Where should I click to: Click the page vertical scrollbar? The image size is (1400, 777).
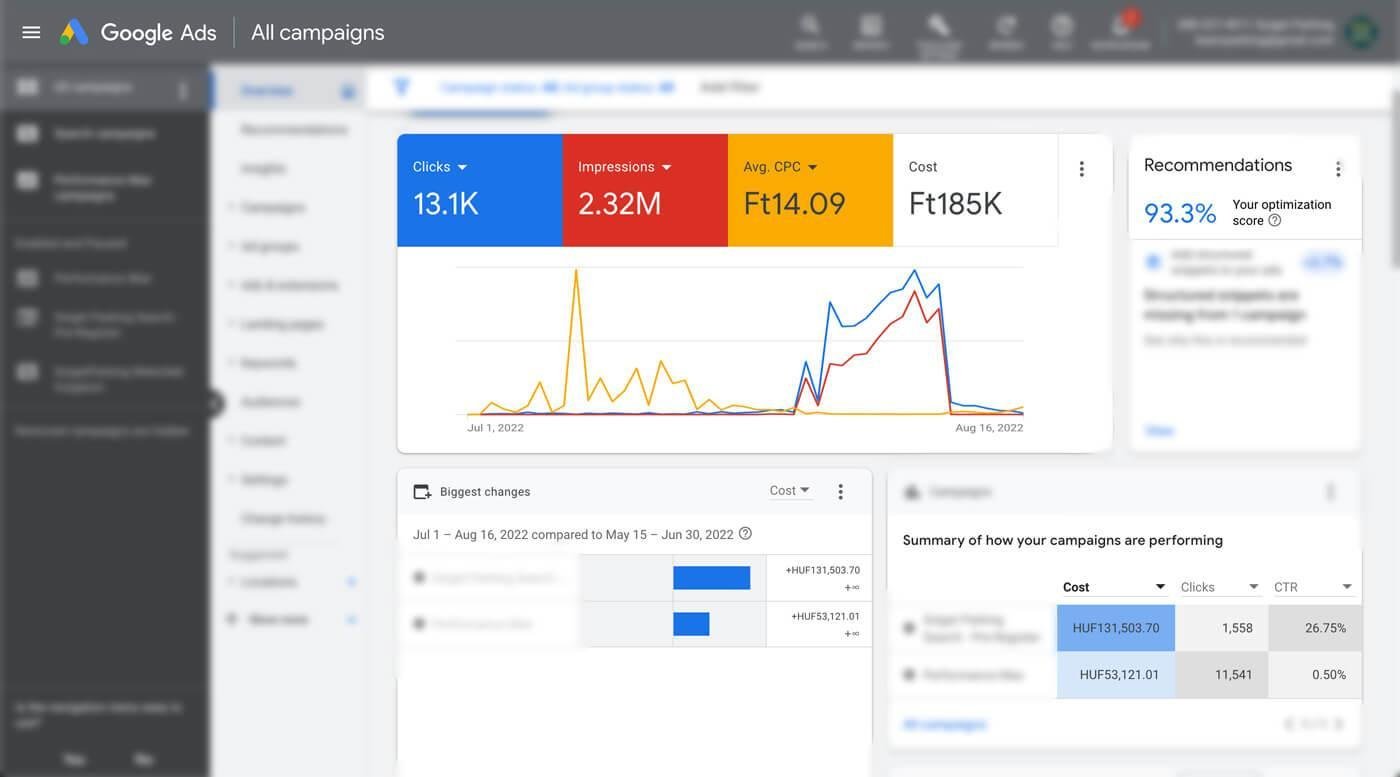click(x=1395, y=180)
